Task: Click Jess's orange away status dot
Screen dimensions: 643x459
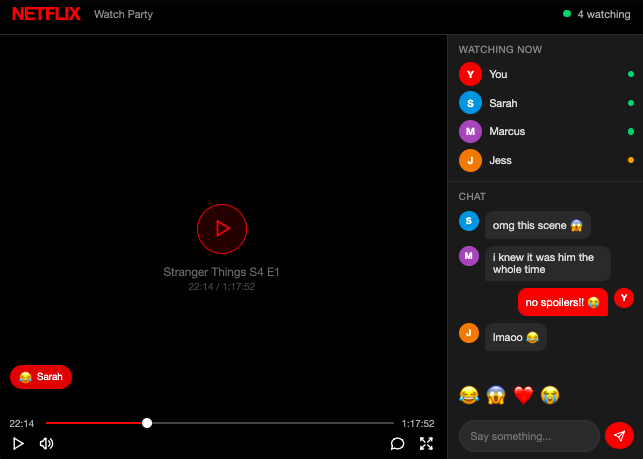Action: pyautogui.click(x=631, y=160)
